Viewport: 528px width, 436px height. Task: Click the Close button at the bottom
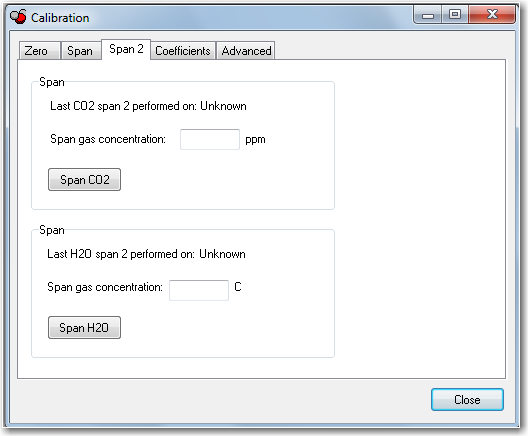[x=467, y=400]
